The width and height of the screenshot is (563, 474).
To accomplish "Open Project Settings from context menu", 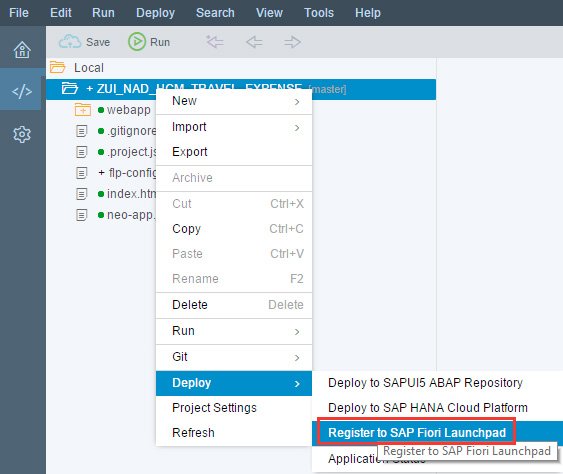I will pos(234,408).
